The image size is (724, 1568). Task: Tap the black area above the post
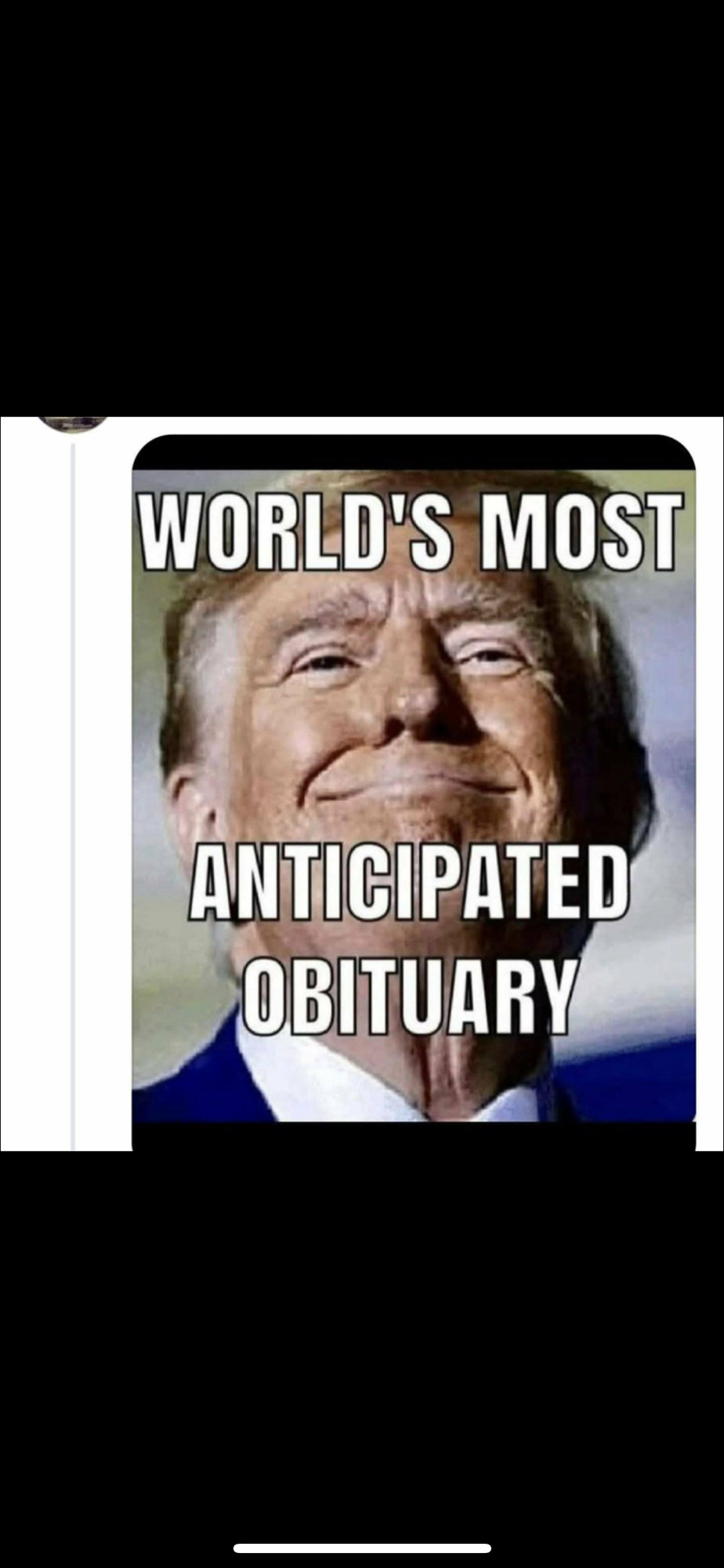pos(362,208)
